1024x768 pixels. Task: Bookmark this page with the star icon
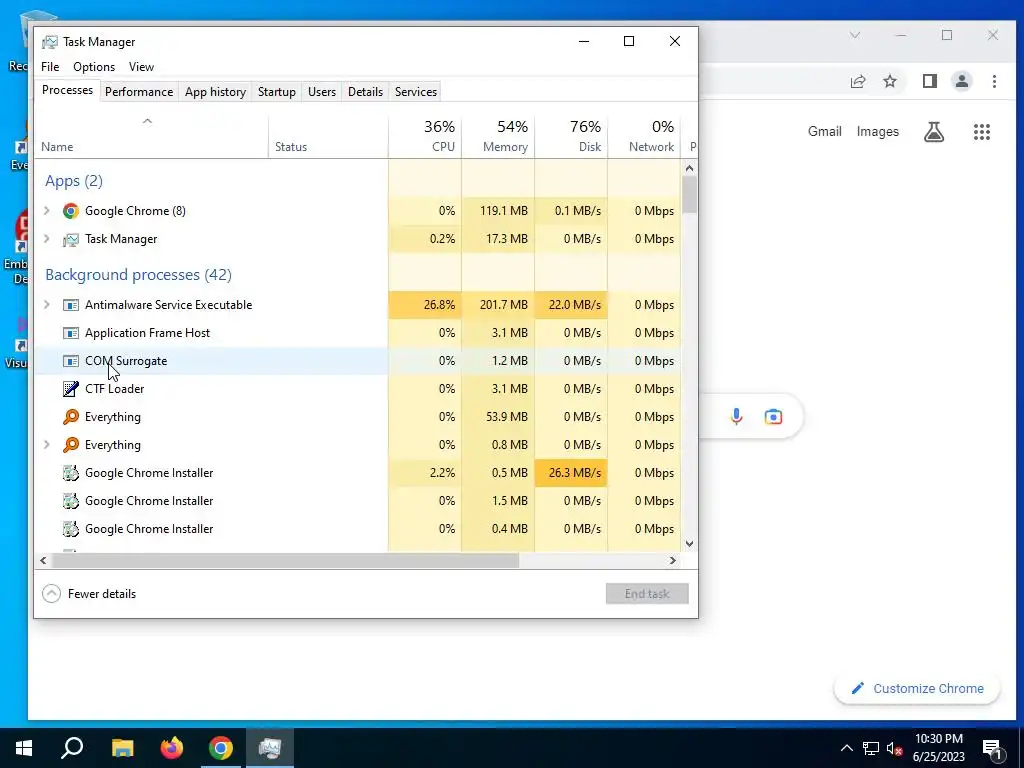point(889,81)
